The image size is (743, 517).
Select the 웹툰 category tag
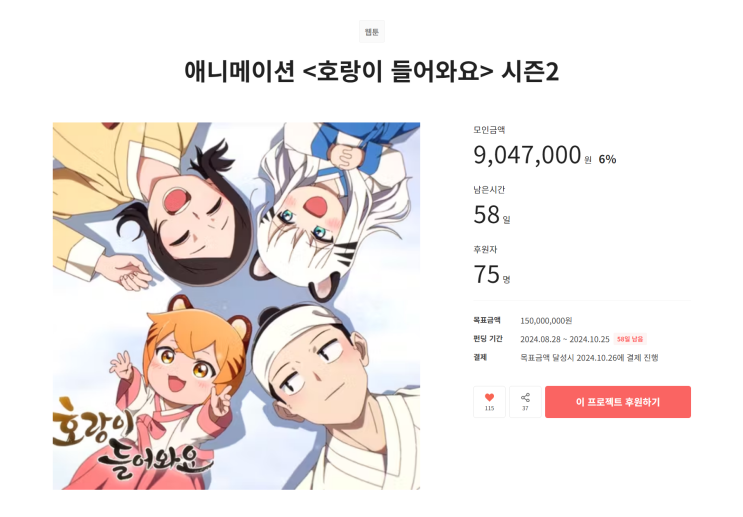coord(372,32)
